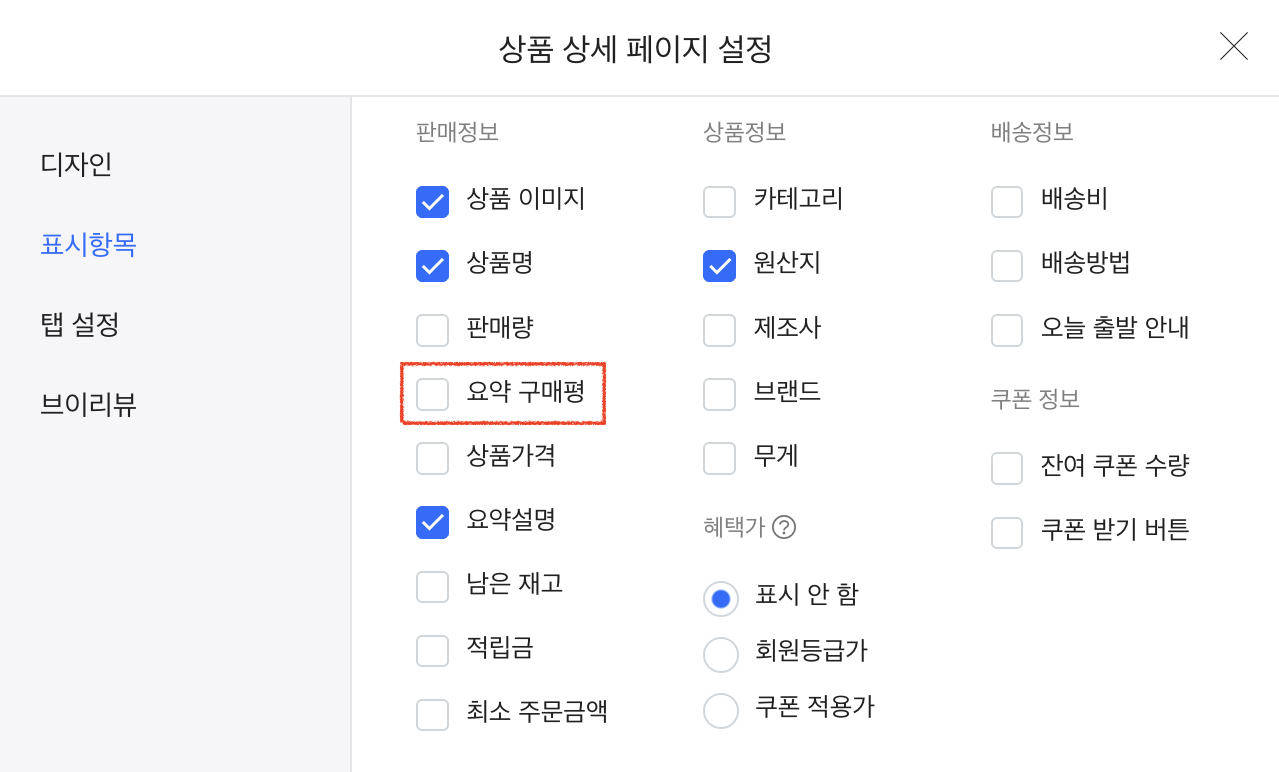Tick the 카테고리 checkbox
The image size is (1279, 772).
pyautogui.click(x=719, y=201)
